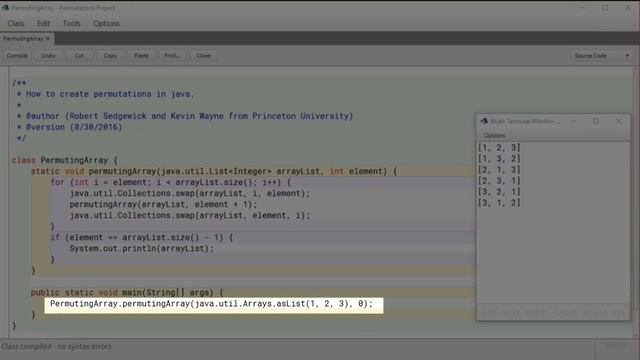Click the 'if (element == arrayList.size() - 1)' line

click(142, 238)
